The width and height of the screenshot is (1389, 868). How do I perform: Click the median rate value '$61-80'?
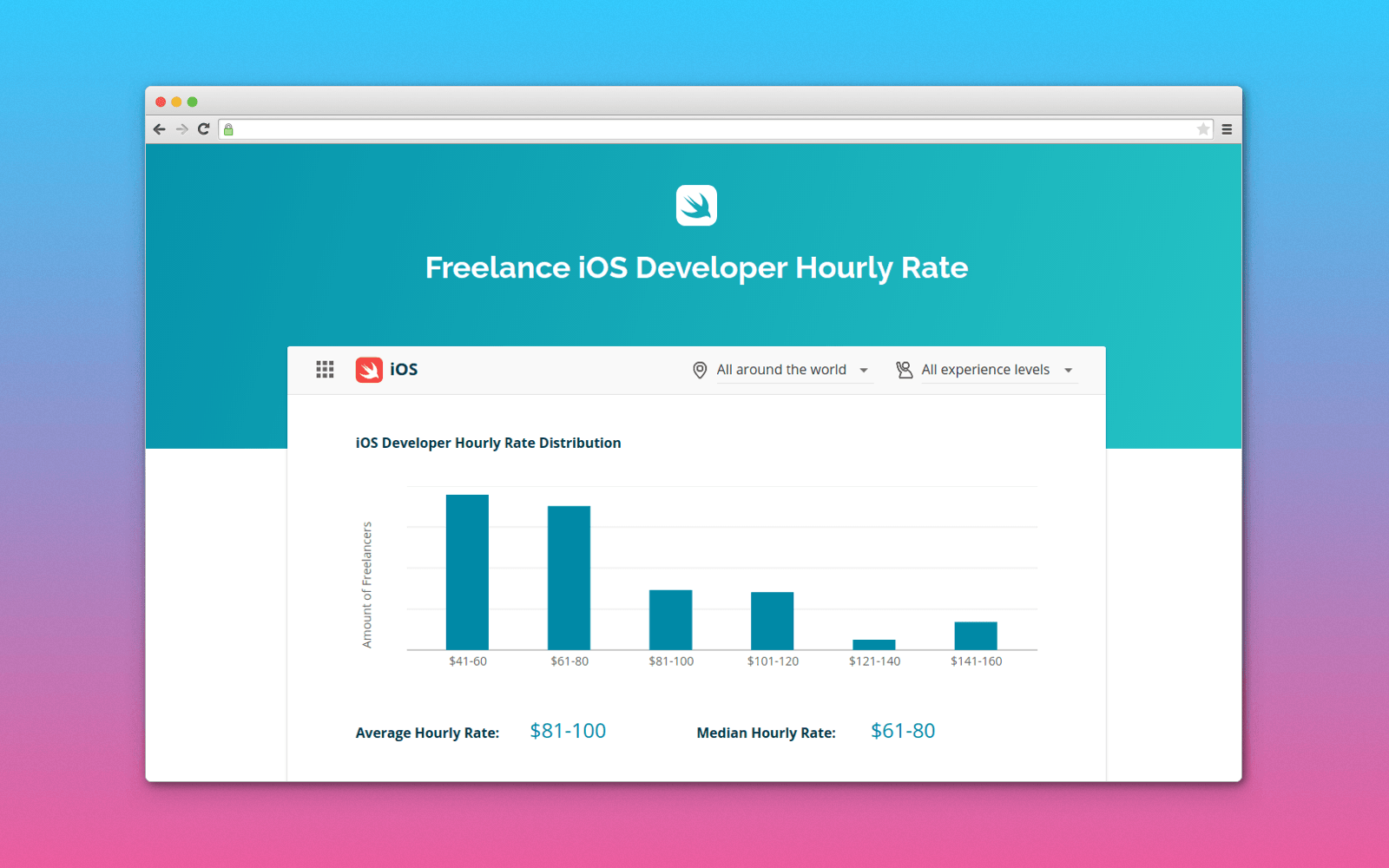pos(903,731)
